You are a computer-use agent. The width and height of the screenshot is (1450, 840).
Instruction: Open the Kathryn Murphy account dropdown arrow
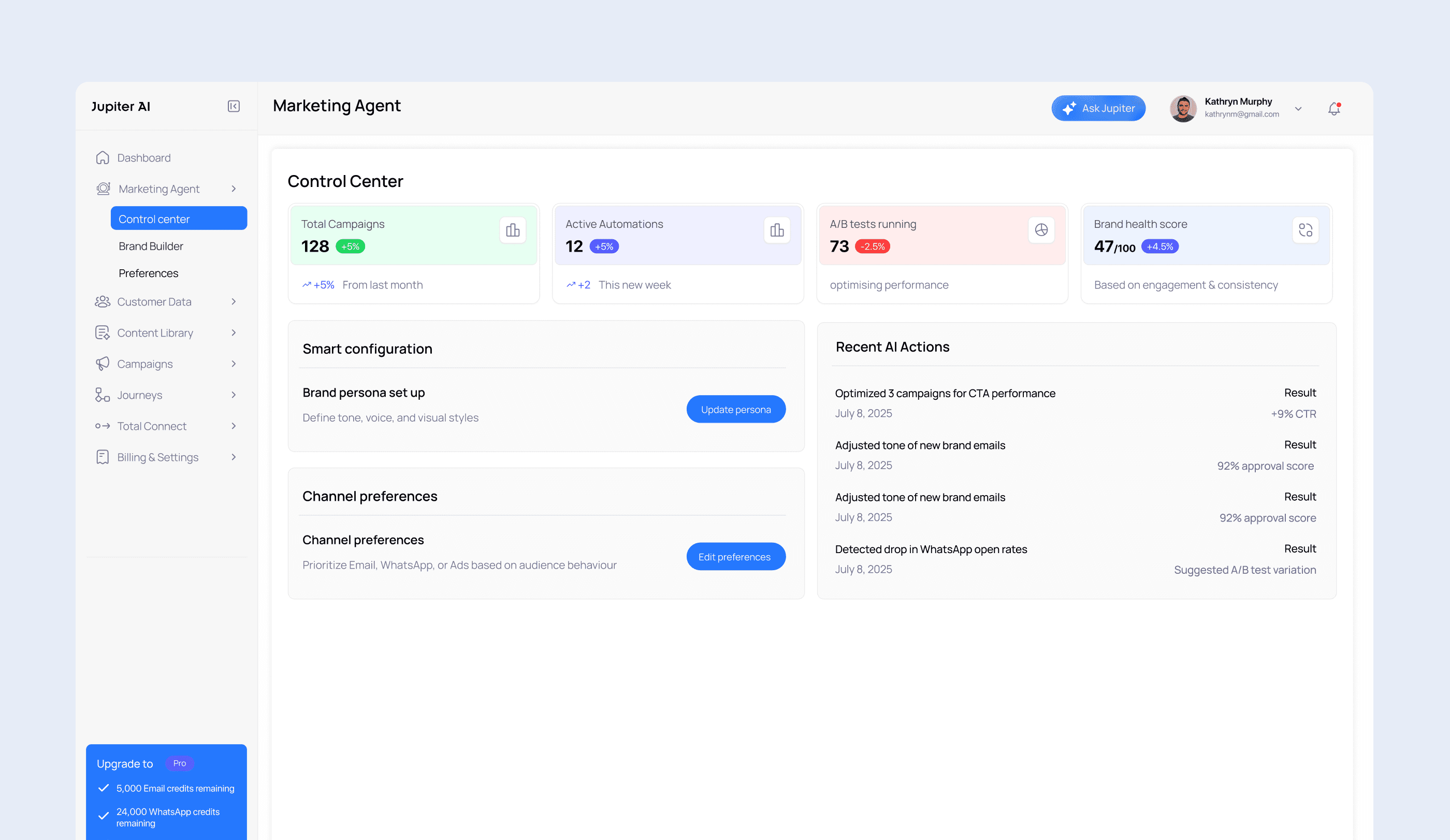[1298, 109]
